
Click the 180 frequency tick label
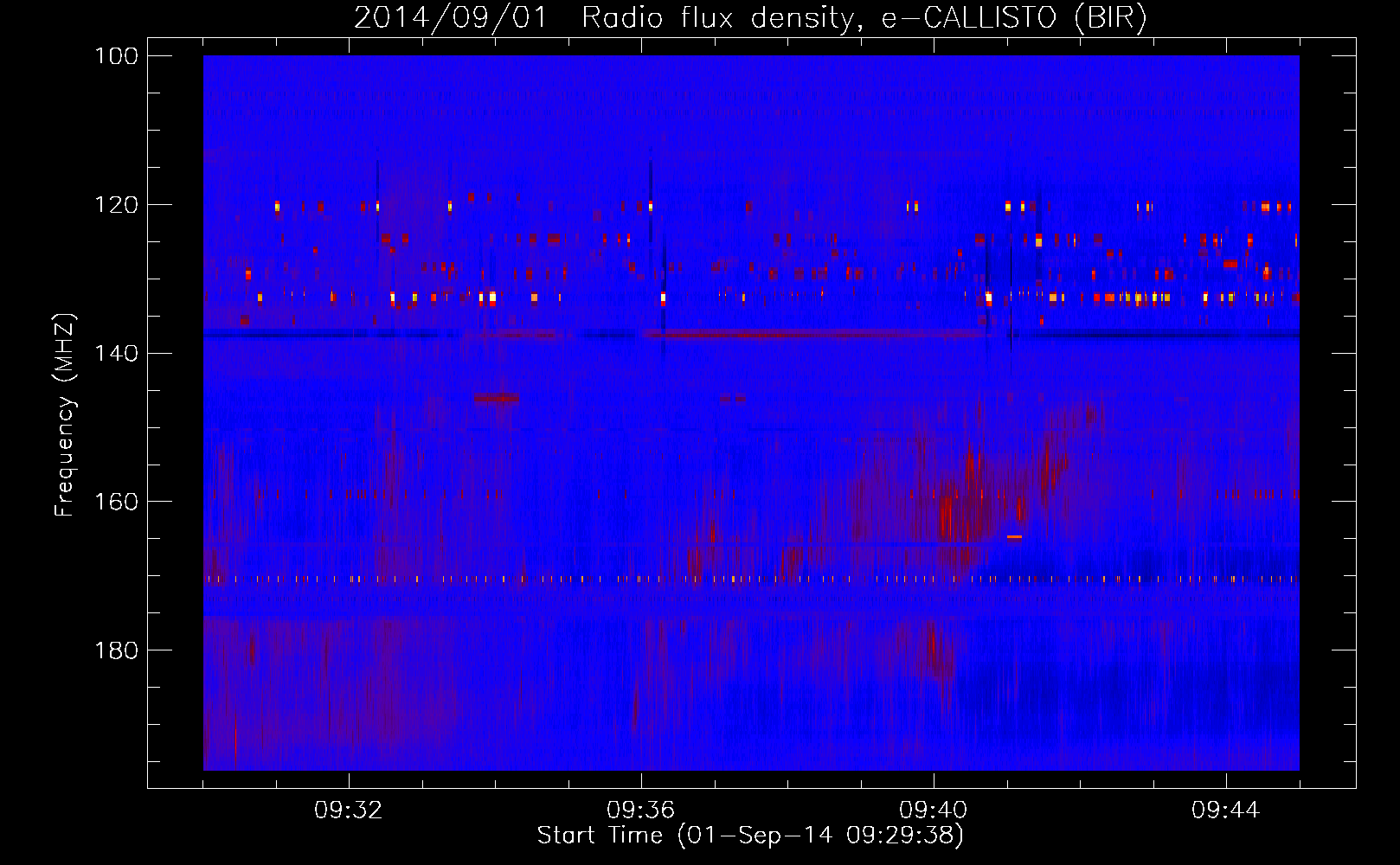tap(117, 650)
